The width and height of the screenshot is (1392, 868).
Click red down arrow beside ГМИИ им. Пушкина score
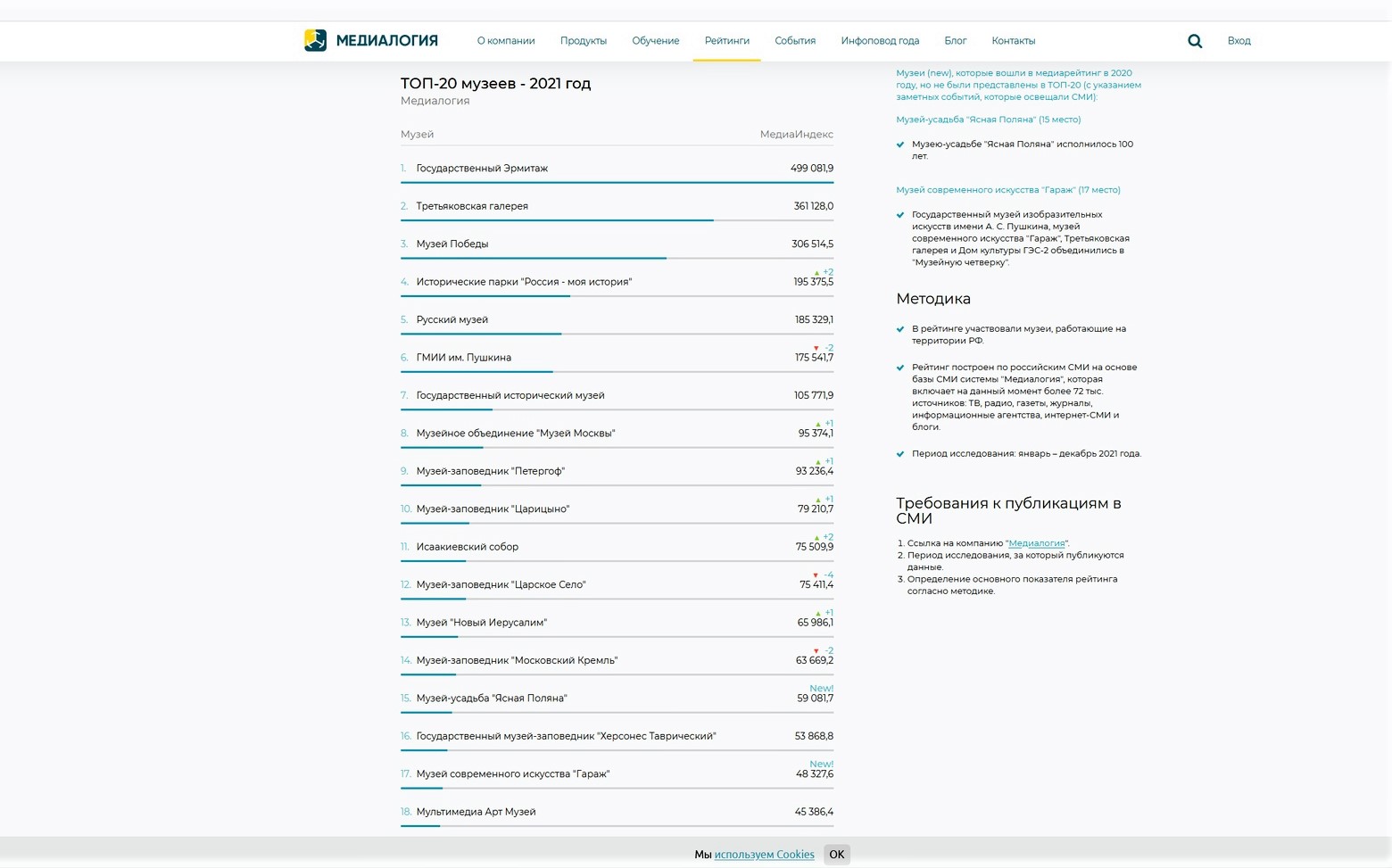click(x=816, y=348)
